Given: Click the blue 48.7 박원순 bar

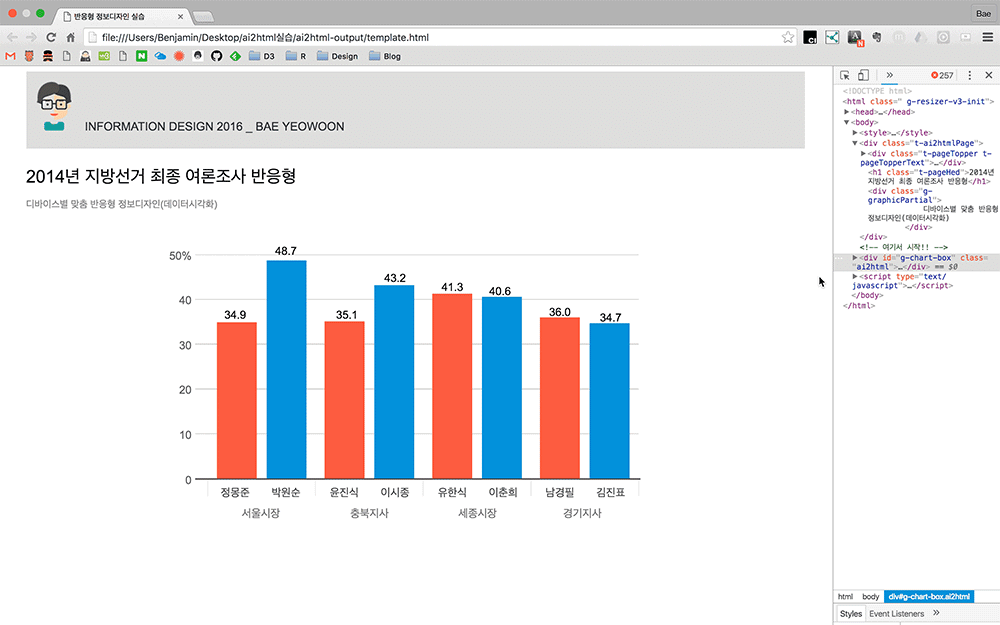Looking at the screenshot, I should click(x=286, y=369).
